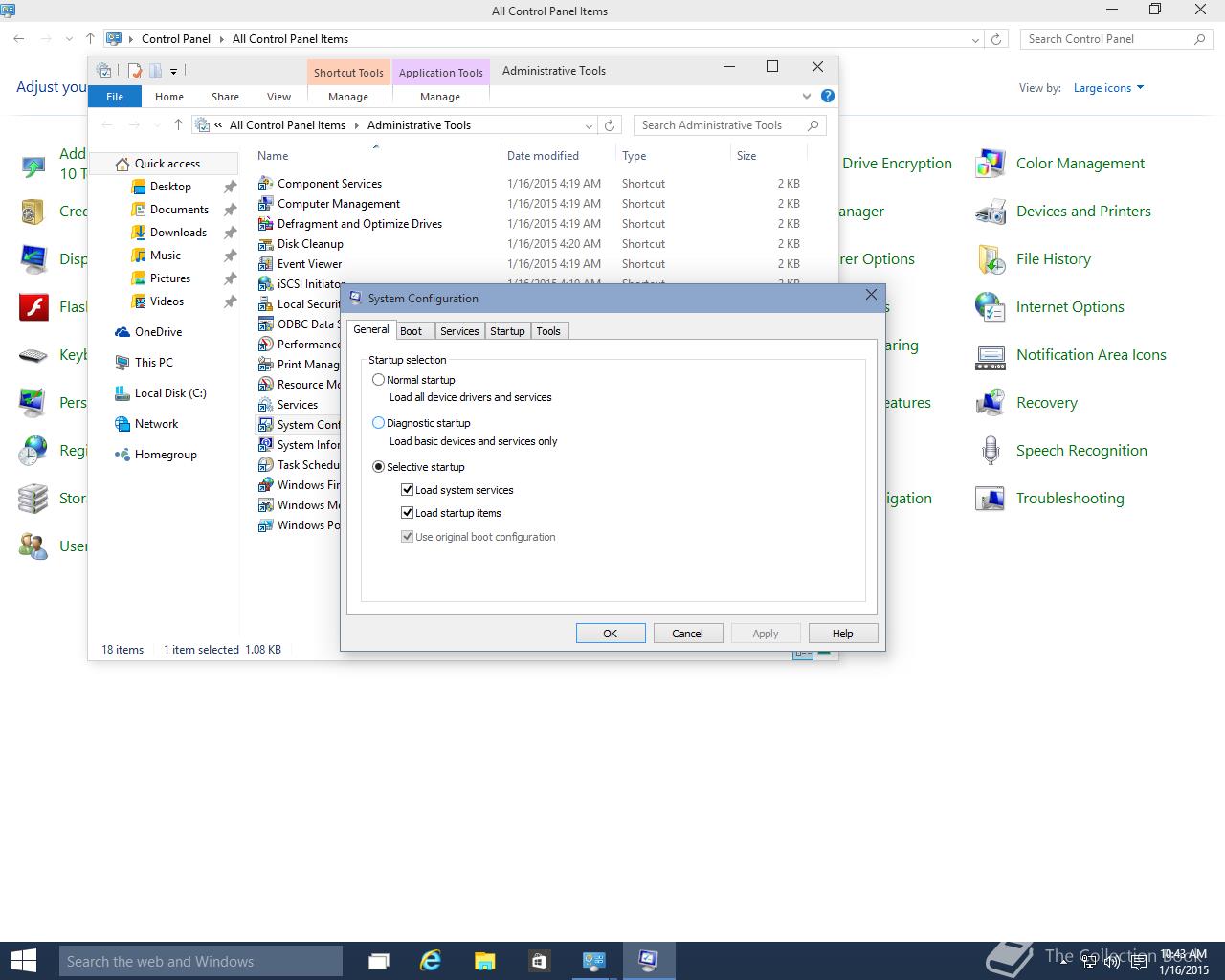Click Defragment and Optimize Drives icon
Screen dimensions: 1225x980
pos(266,224)
